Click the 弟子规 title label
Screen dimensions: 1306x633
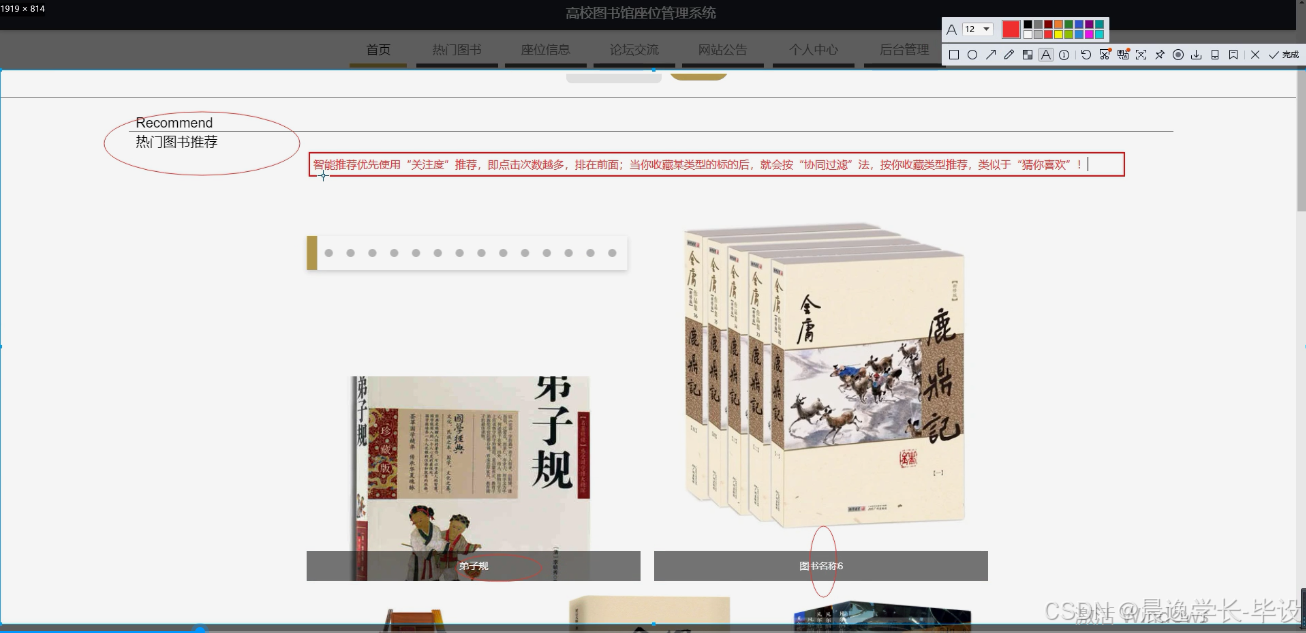click(473, 566)
